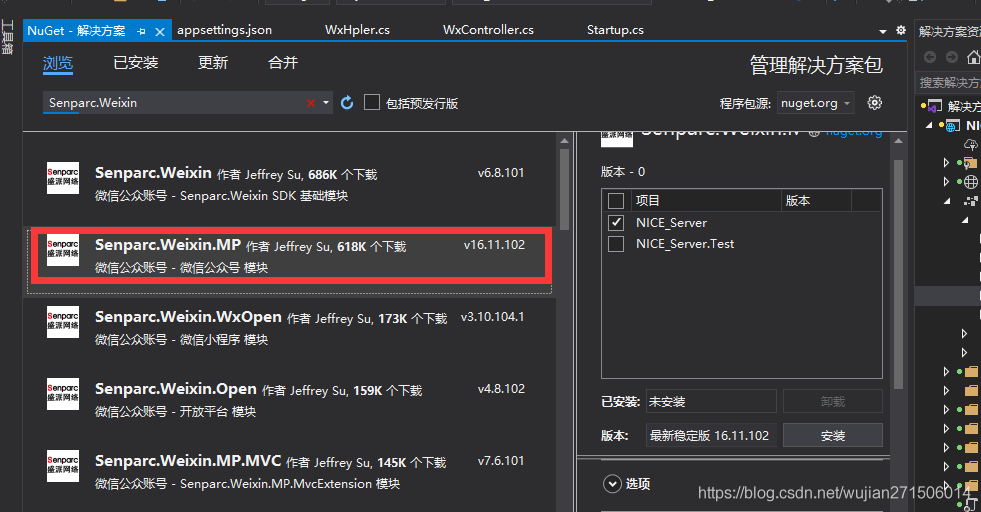
Task: Toggle the select-all projects checkbox
Action: (616, 201)
